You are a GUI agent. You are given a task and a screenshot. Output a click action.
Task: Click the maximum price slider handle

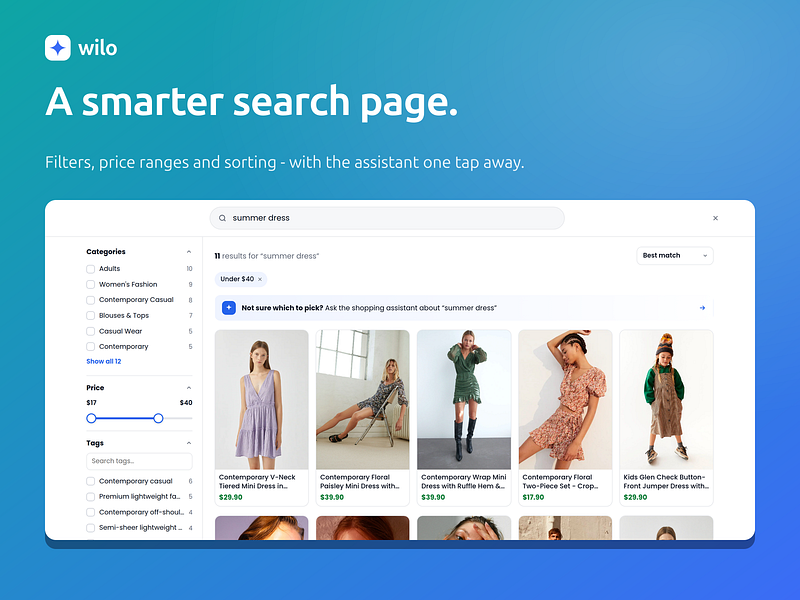click(x=158, y=418)
